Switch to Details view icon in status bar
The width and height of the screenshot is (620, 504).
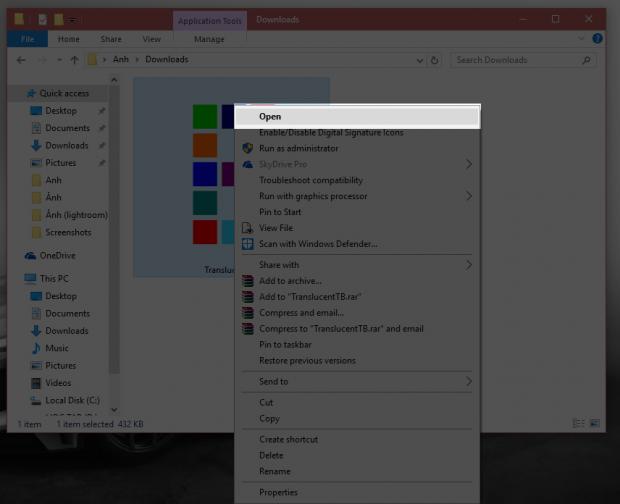click(578, 423)
